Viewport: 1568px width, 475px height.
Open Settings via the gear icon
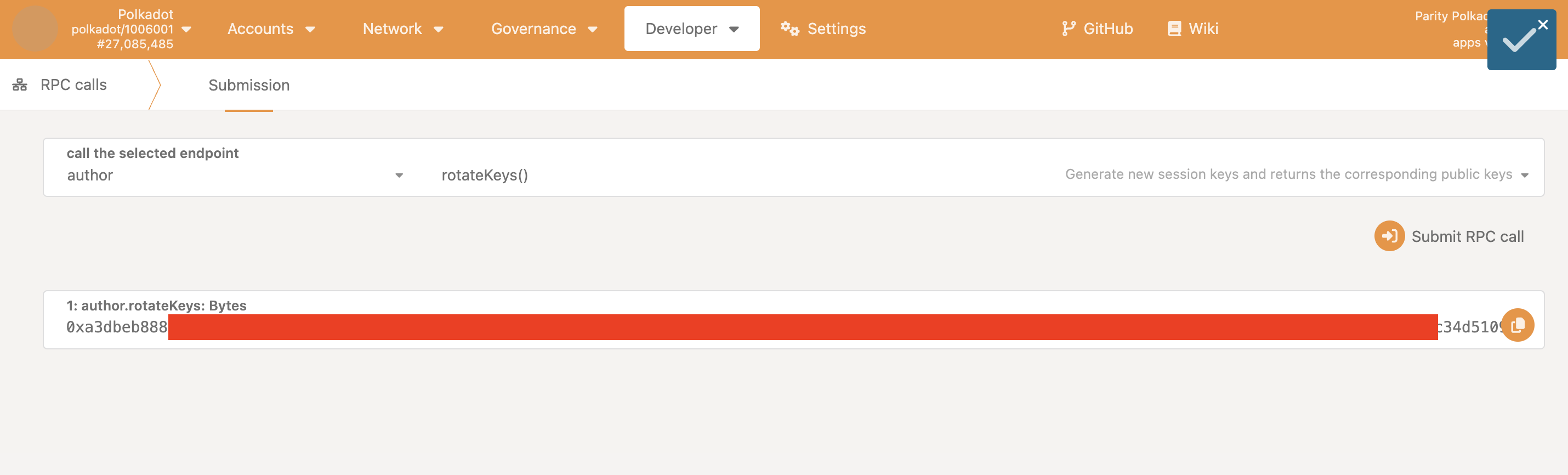point(789,29)
